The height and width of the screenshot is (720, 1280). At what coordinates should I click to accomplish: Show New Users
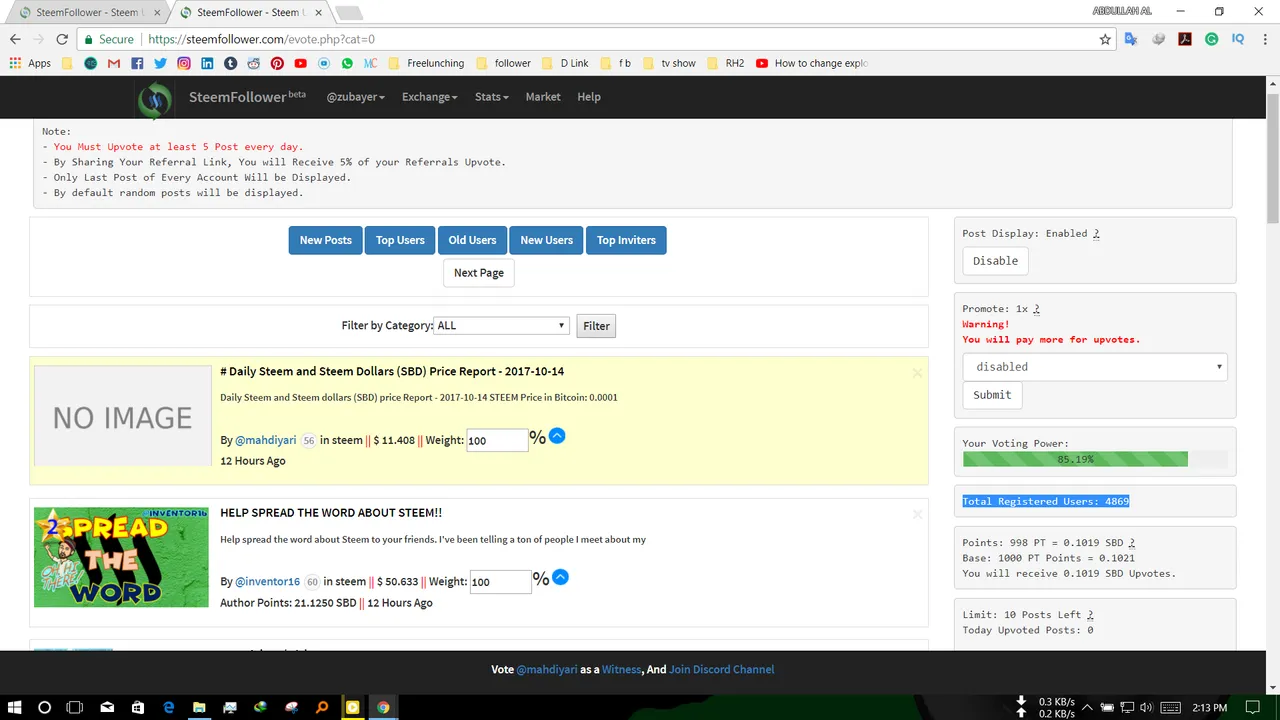pyautogui.click(x=546, y=240)
